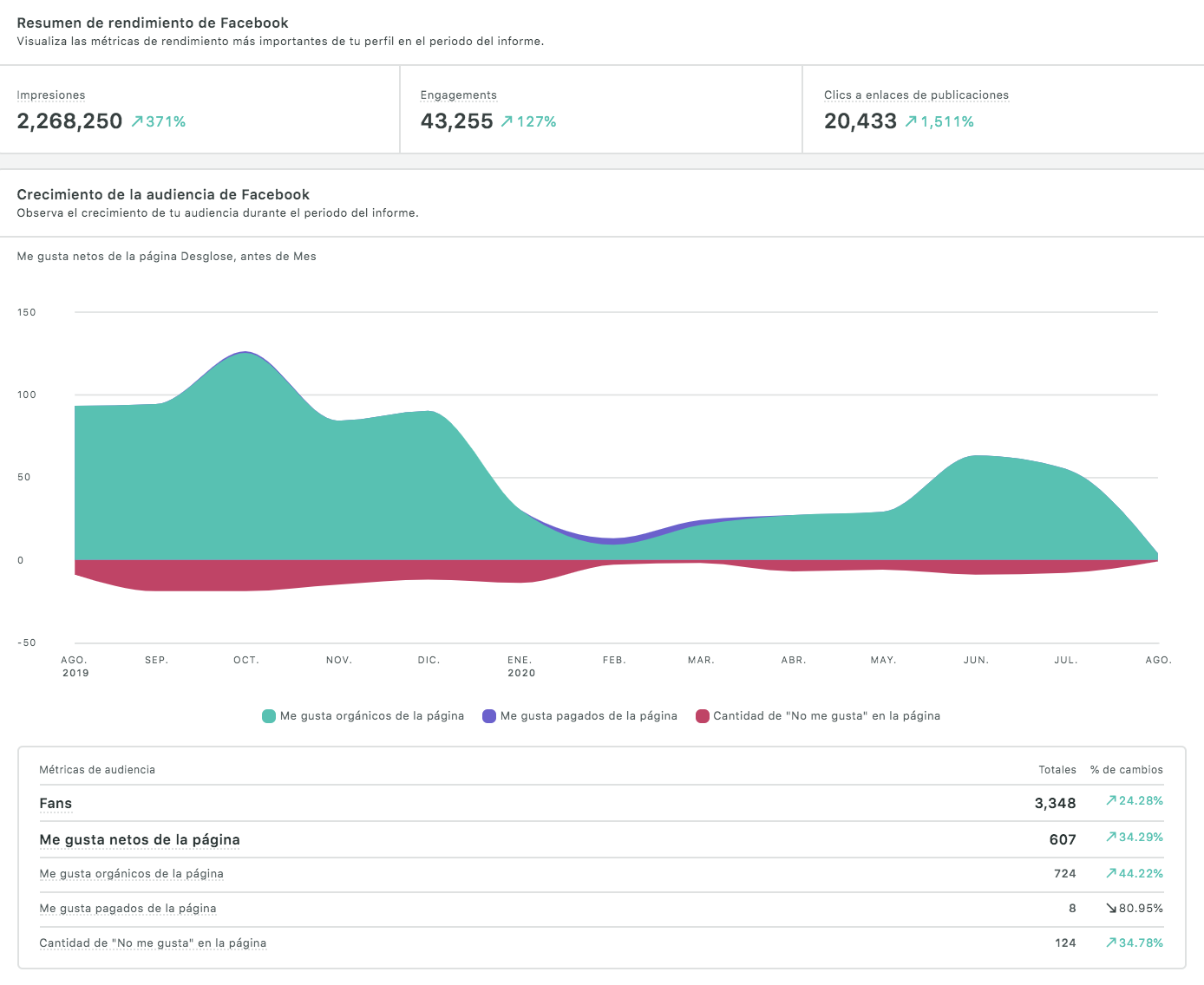The width and height of the screenshot is (1204, 985).
Task: Click the "JUN." x-axis label
Action: pos(977,661)
